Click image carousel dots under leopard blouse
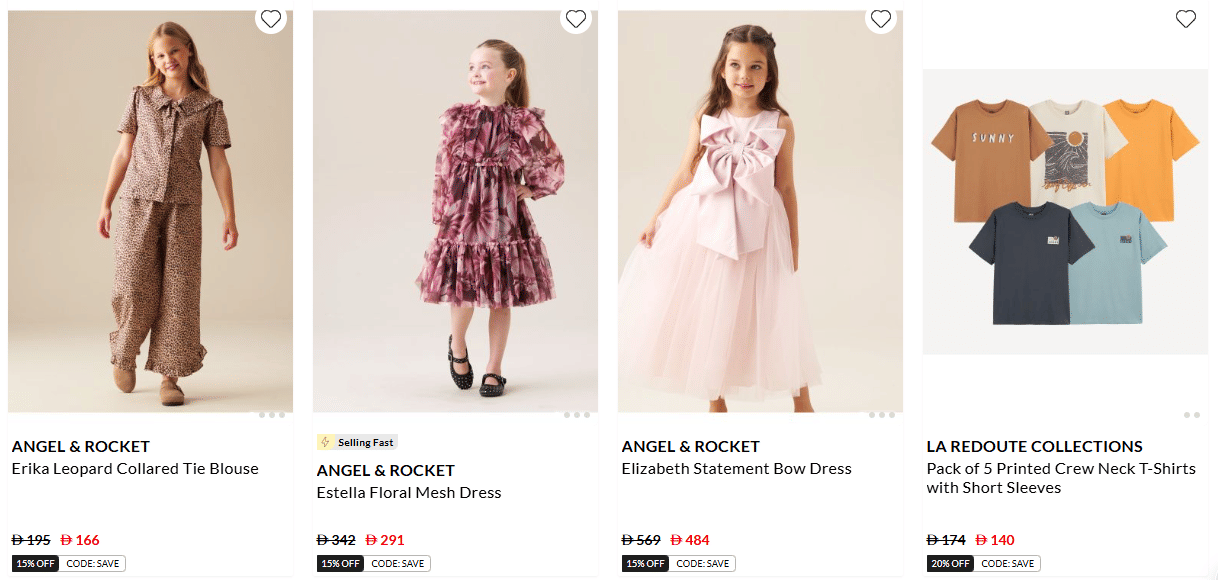 tap(271, 415)
